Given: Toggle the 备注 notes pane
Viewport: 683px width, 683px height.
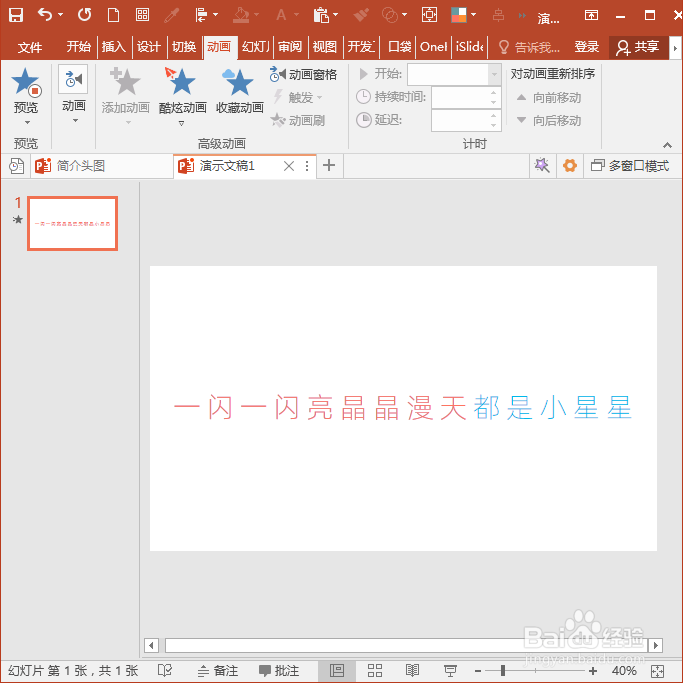Looking at the screenshot, I should (x=218, y=670).
